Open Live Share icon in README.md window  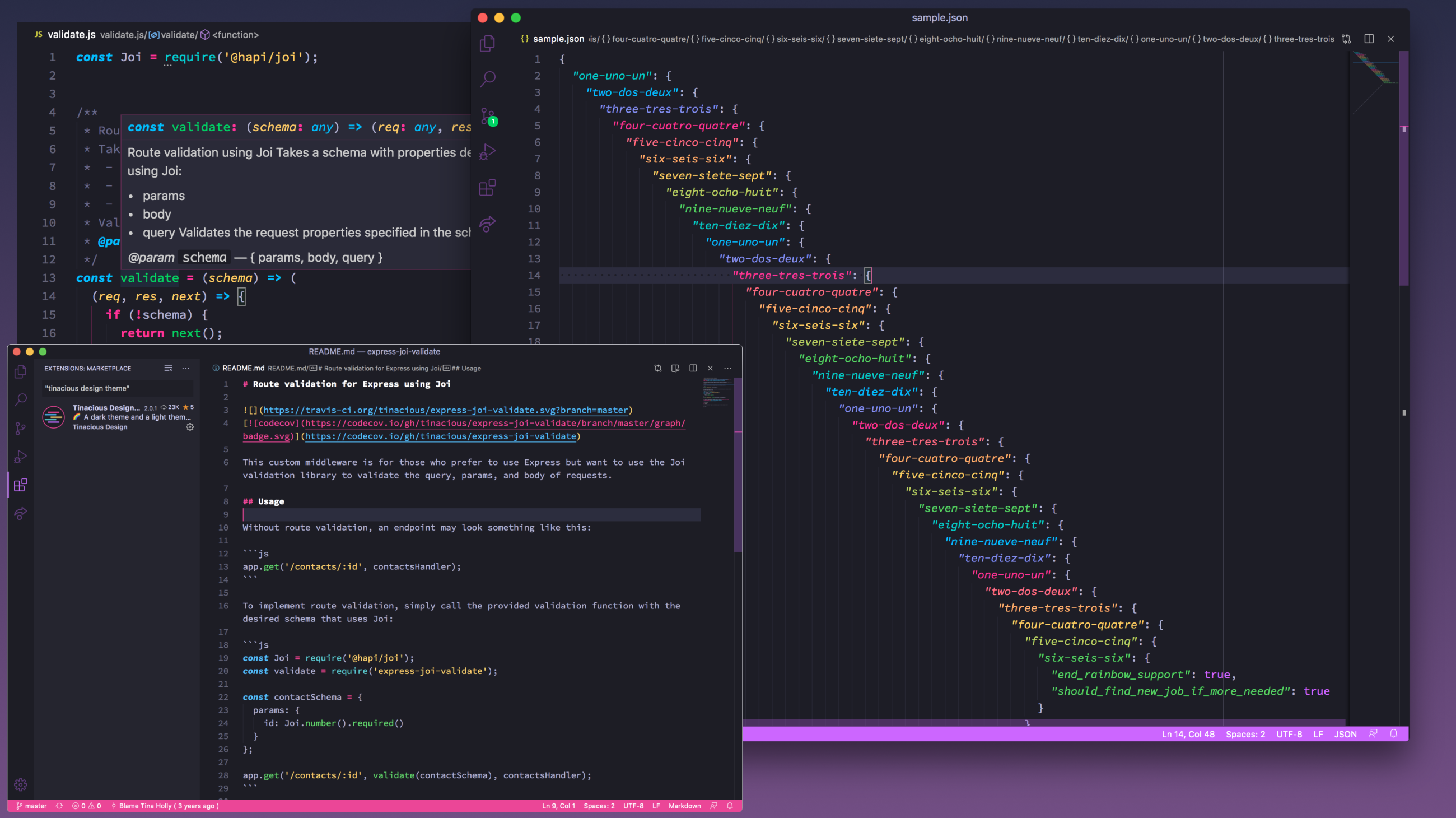20,513
